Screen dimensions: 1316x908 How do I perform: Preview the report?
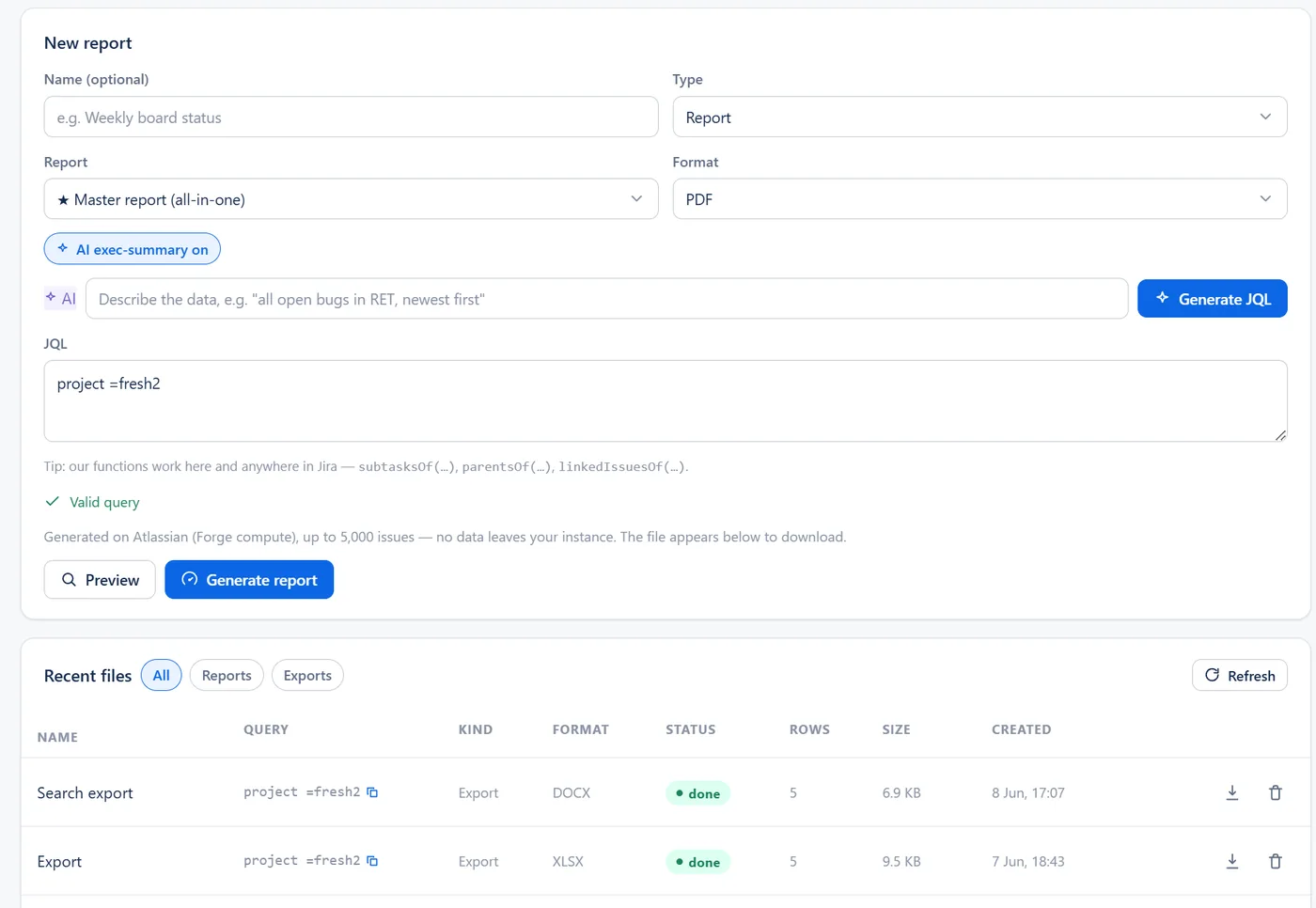(x=100, y=580)
